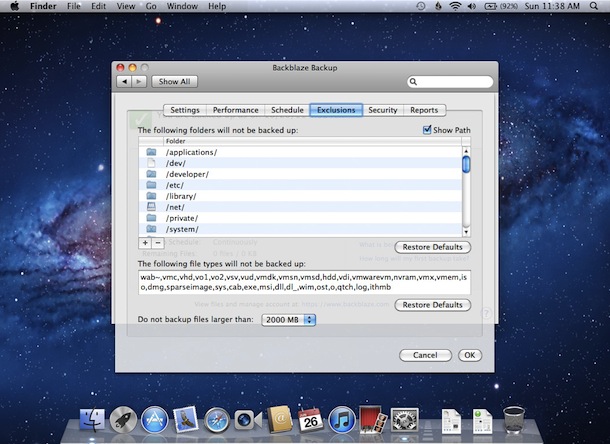The height and width of the screenshot is (444, 610).
Task: Open Spotlight search magnifier icon
Action: (x=595, y=6)
